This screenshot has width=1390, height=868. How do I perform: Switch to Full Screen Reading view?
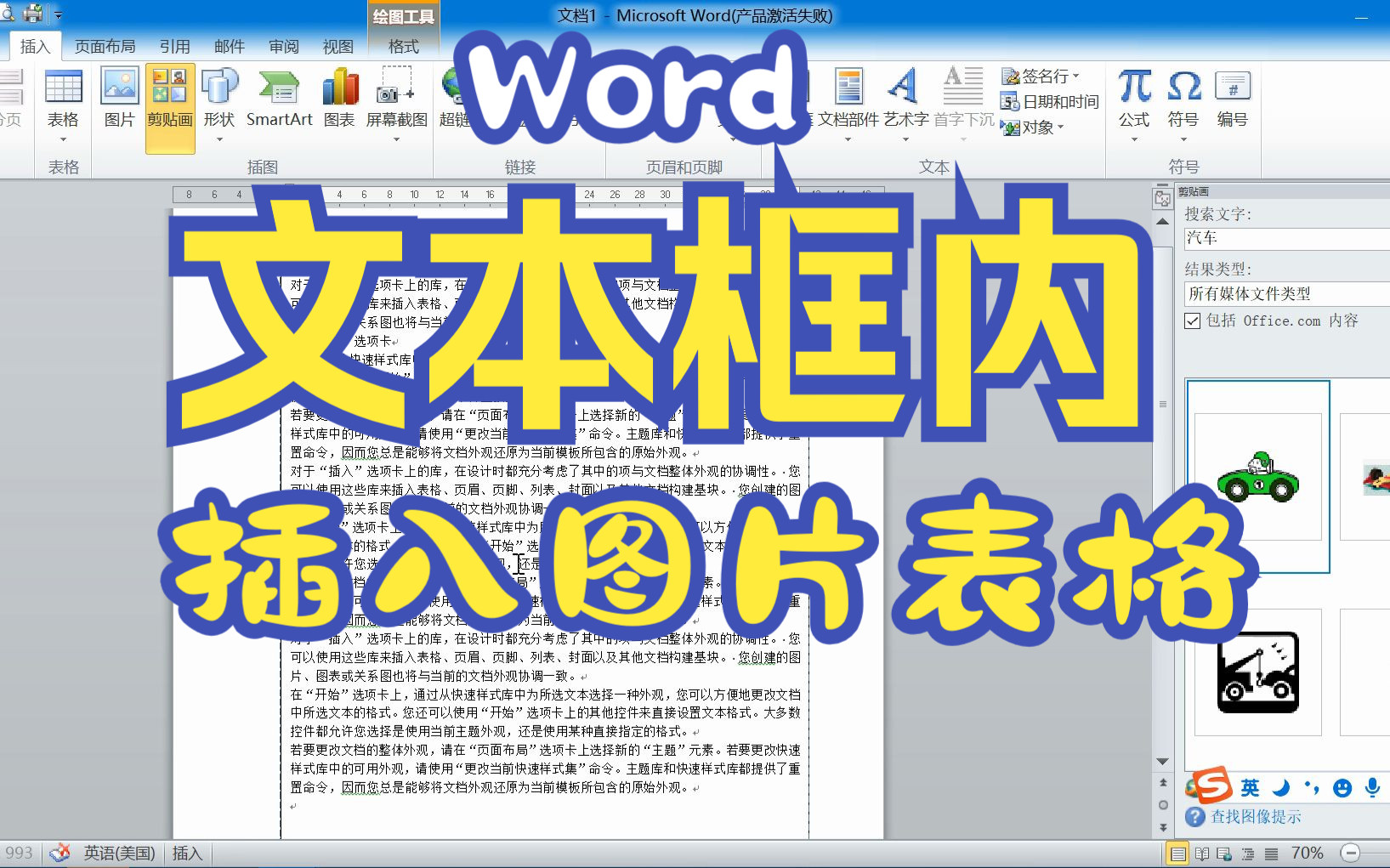point(1201,854)
